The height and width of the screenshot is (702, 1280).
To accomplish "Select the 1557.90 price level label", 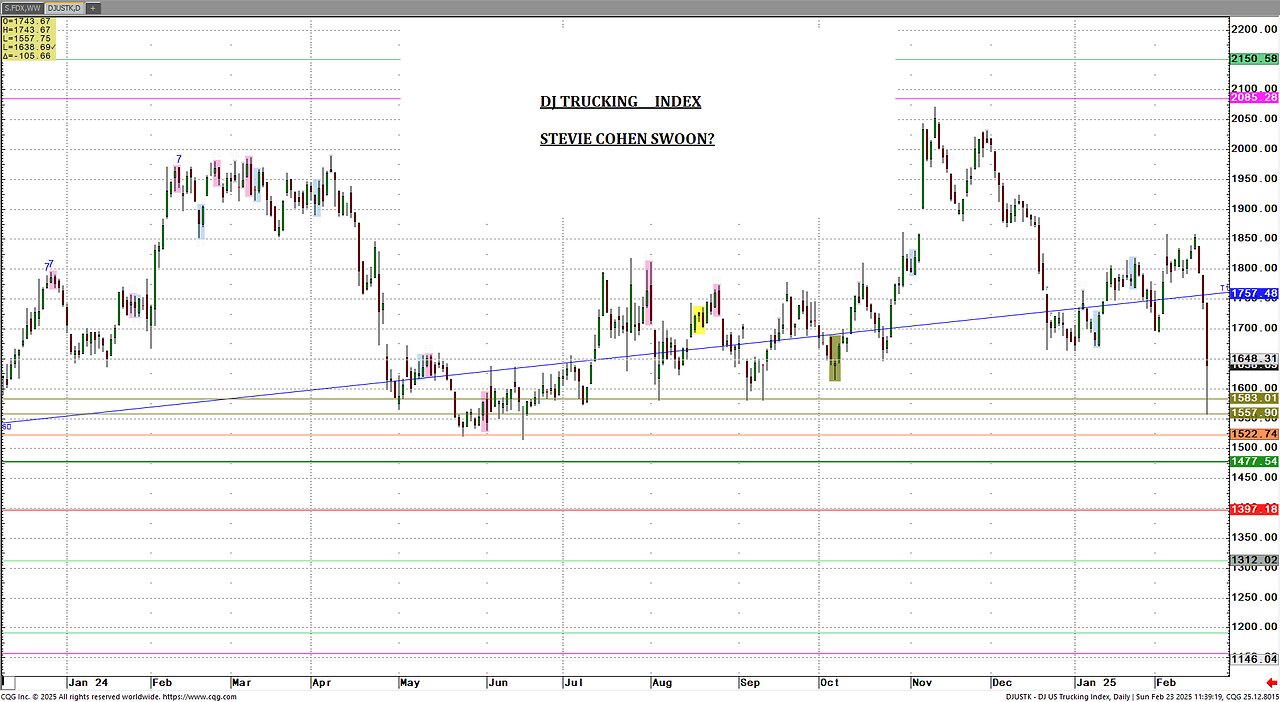I will coord(1254,413).
